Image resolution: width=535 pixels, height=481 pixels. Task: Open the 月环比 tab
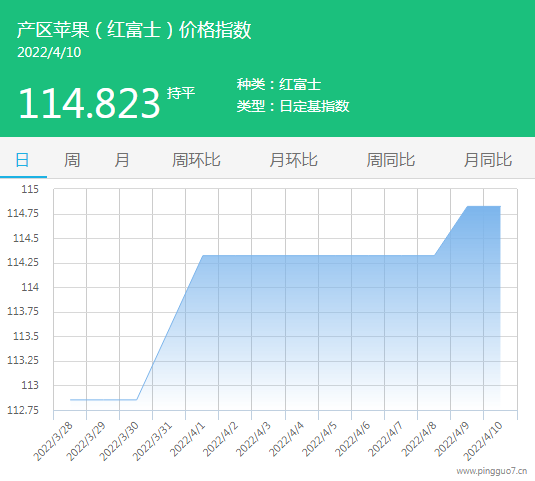[x=293, y=160]
